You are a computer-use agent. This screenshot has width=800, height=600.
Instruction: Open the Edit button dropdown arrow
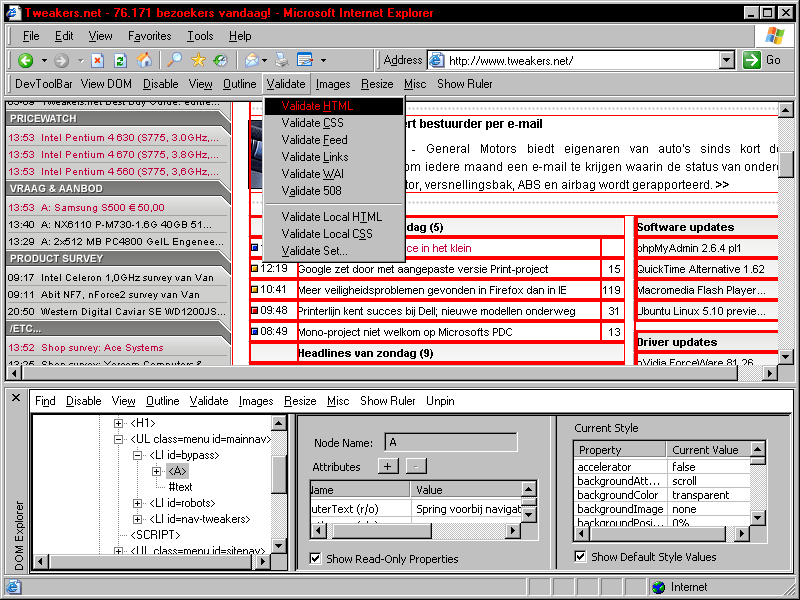tap(323, 61)
